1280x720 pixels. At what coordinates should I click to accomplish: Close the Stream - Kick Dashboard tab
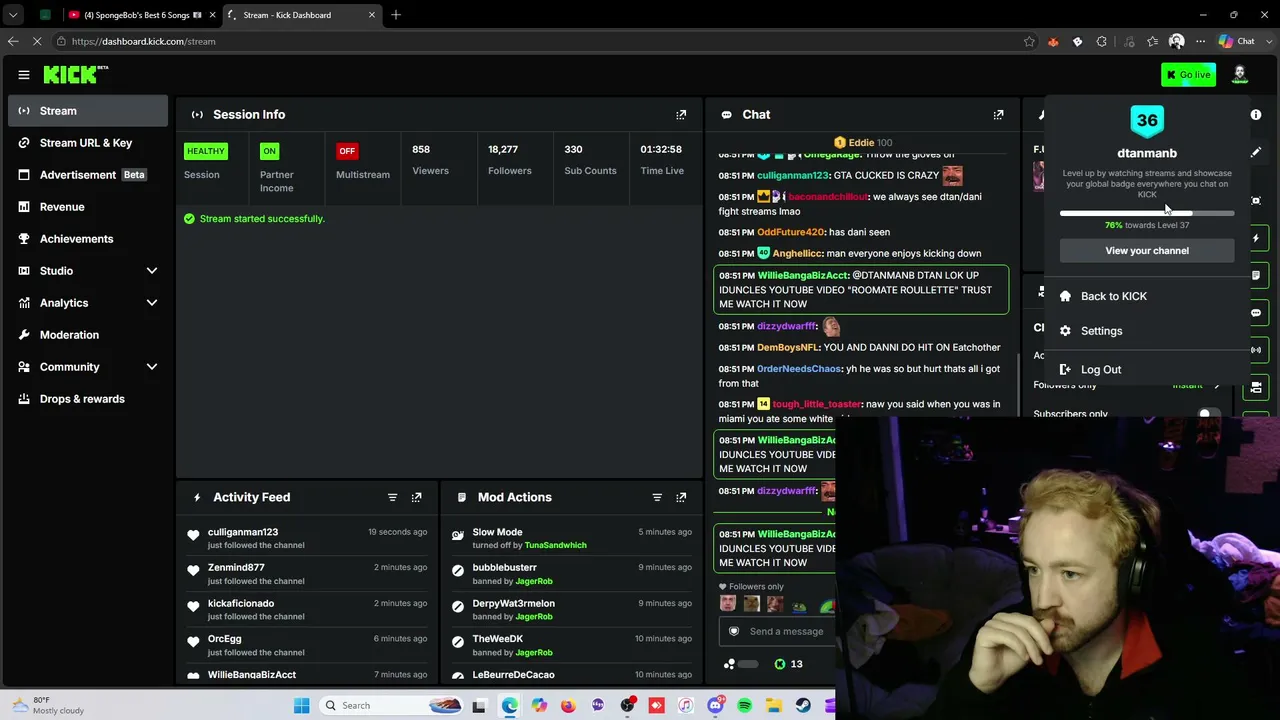372,15
